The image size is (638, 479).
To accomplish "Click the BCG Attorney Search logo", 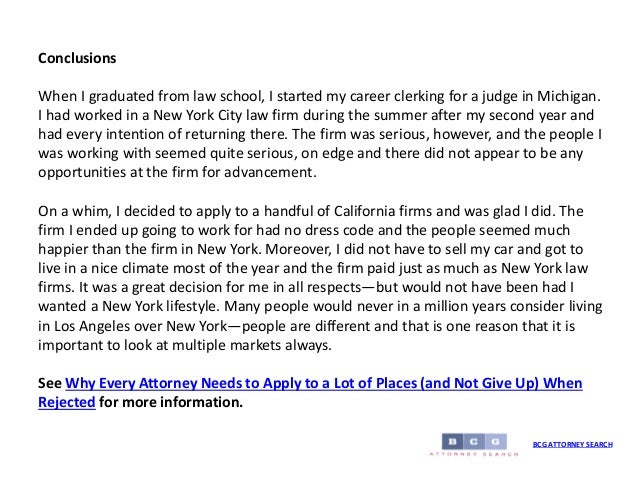I will click(474, 445).
